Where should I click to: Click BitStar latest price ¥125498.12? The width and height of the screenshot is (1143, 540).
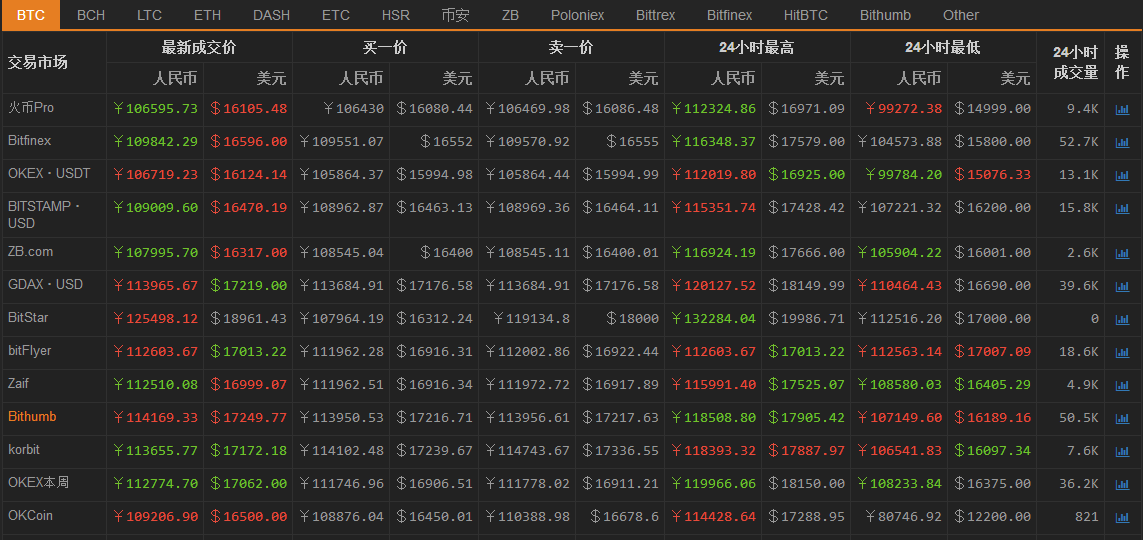pyautogui.click(x=155, y=318)
